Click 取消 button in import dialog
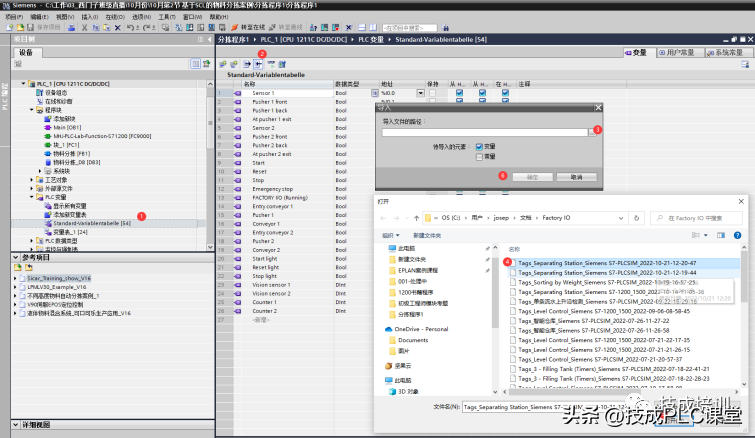Image resolution: width=755 pixels, height=438 pixels. click(576, 177)
